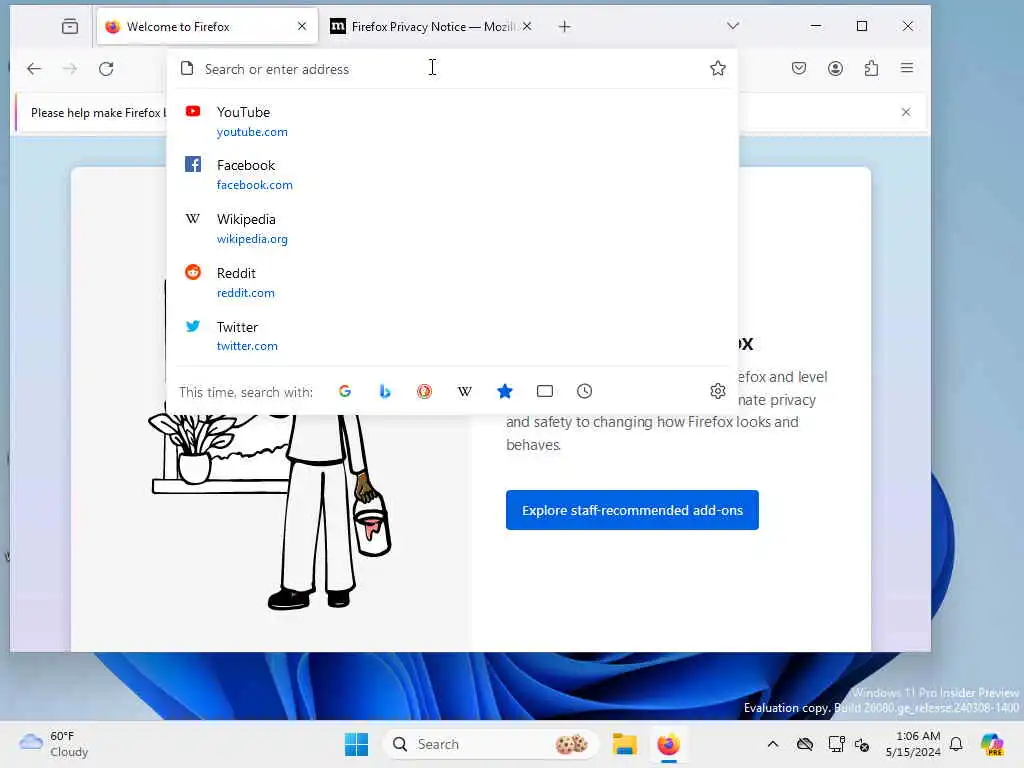Open search settings gear icon
This screenshot has width=1024, height=768.
718,391
